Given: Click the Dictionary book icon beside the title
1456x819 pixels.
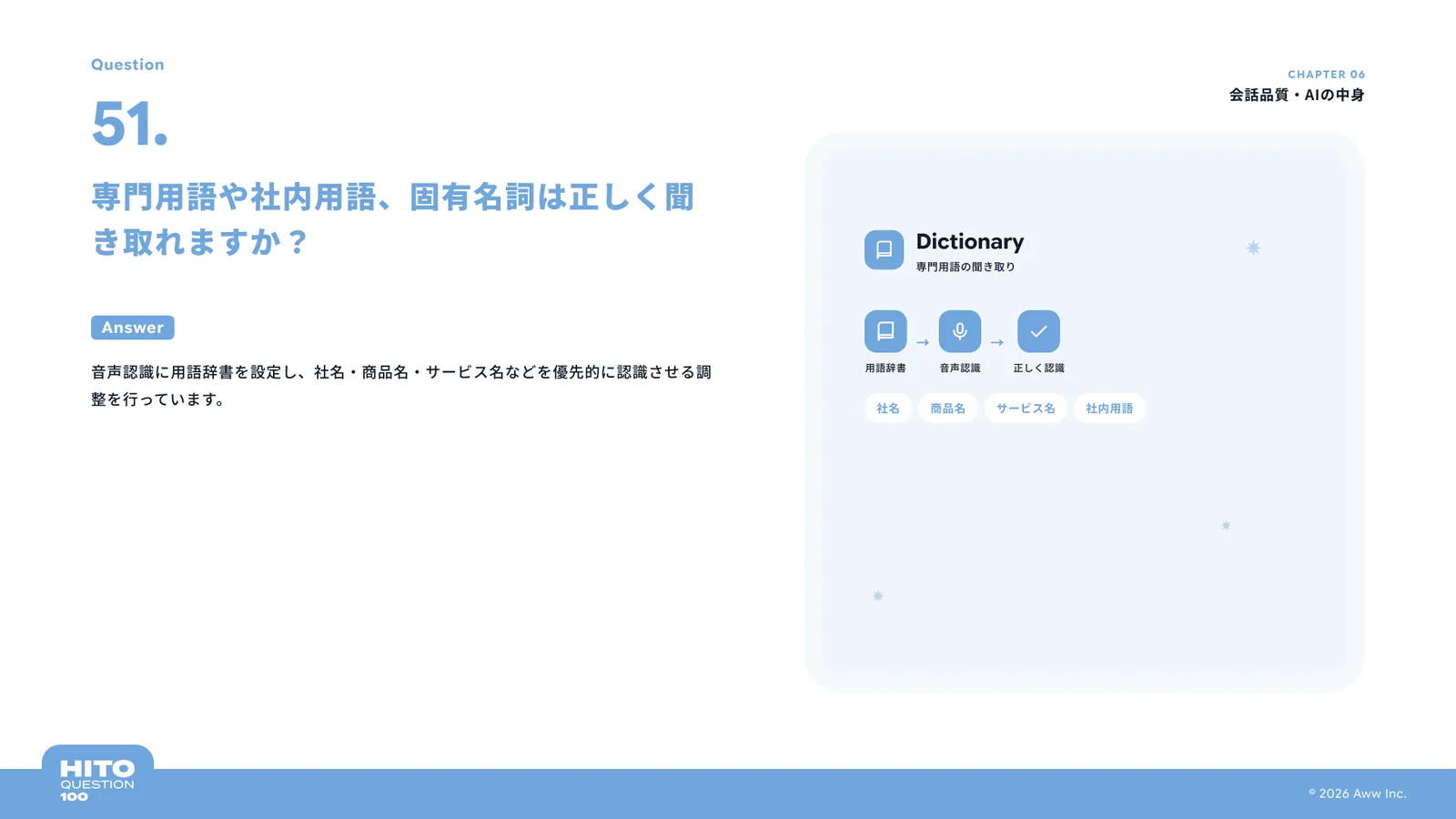Looking at the screenshot, I should (x=884, y=250).
